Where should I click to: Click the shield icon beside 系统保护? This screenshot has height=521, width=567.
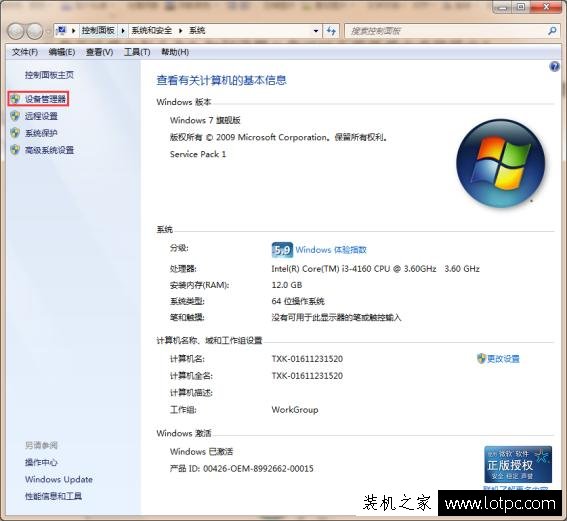click(15, 133)
